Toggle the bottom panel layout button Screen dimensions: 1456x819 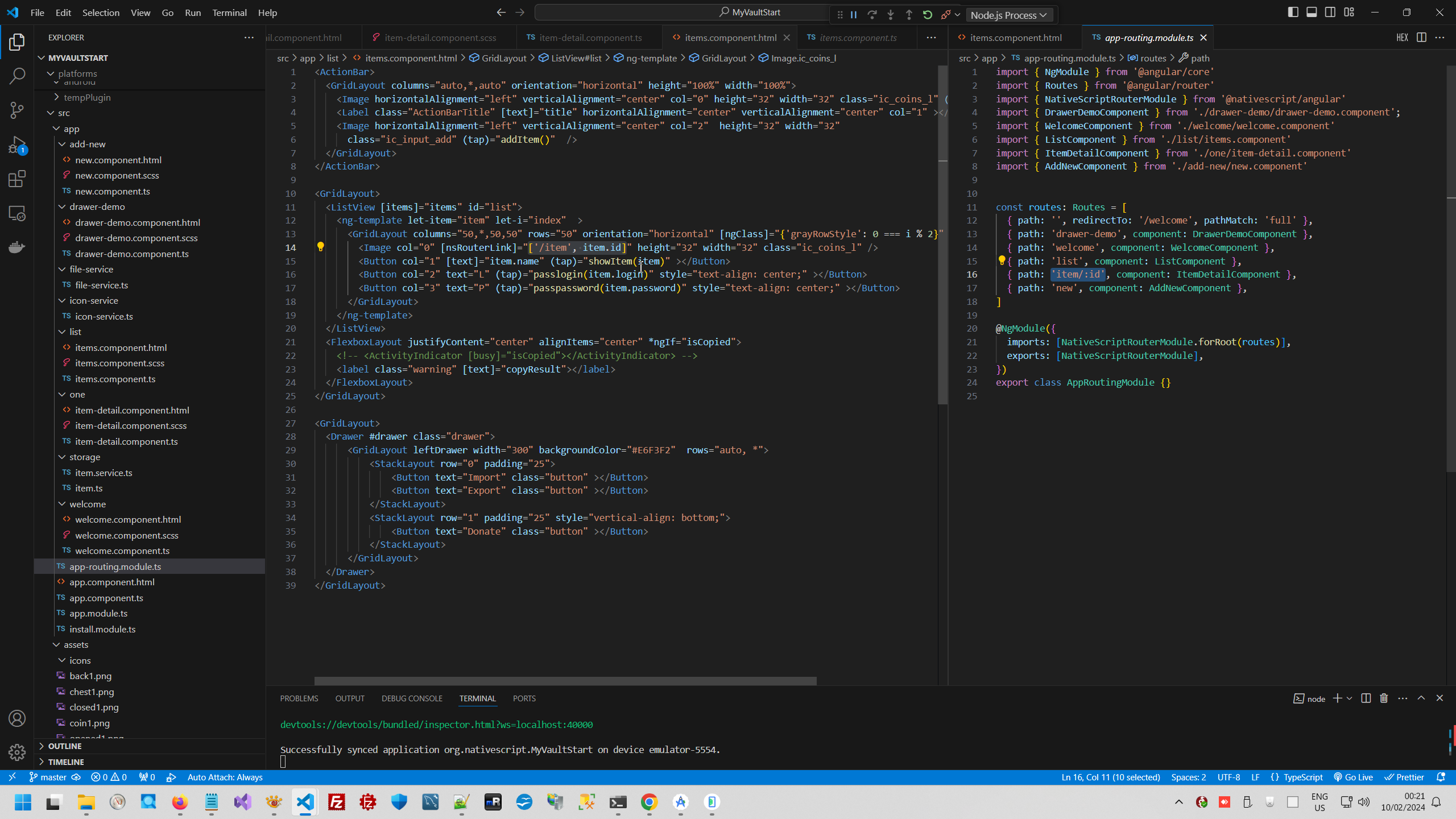[1312, 12]
